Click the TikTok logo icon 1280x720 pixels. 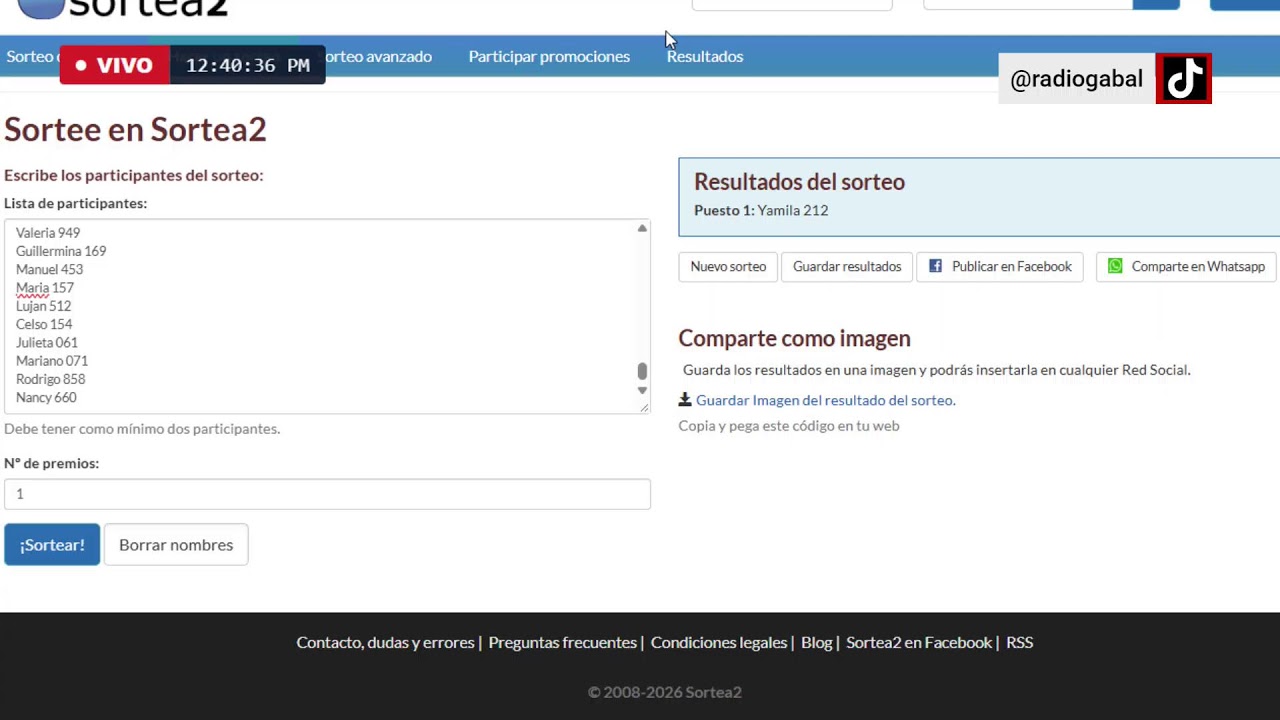[1184, 79]
